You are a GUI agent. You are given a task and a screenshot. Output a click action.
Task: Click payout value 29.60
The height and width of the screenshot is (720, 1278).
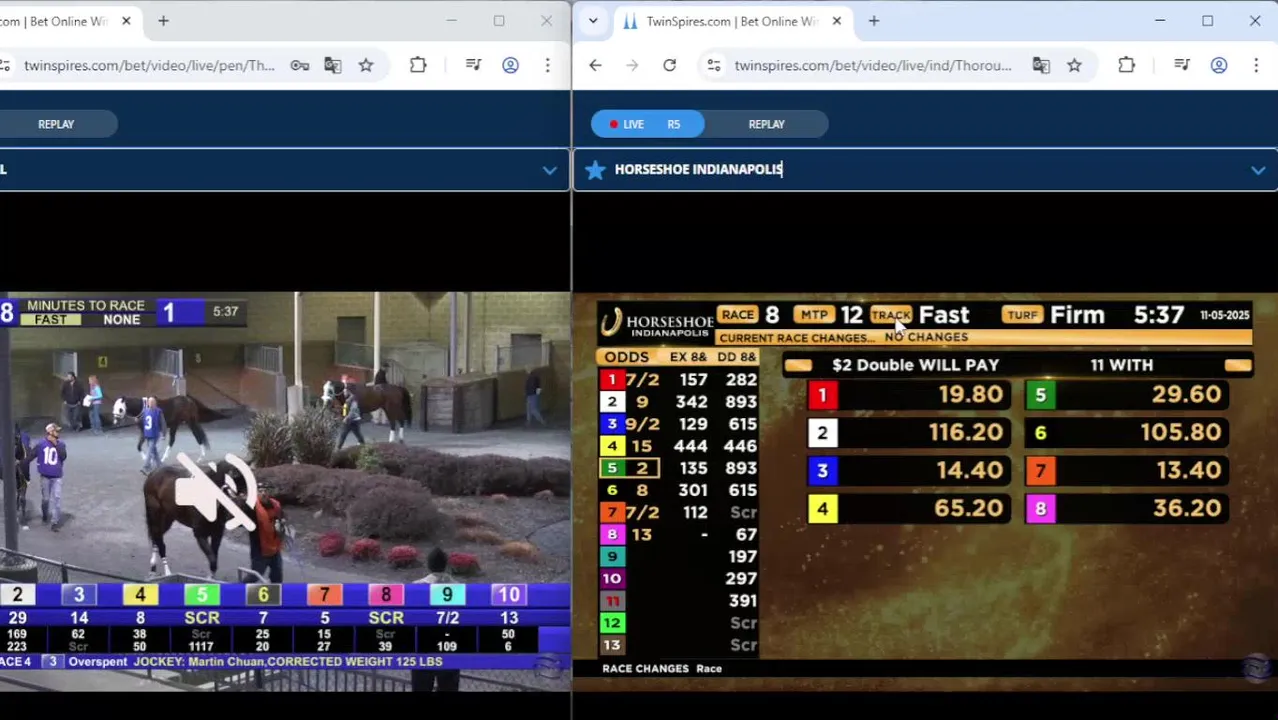pyautogui.click(x=1186, y=394)
